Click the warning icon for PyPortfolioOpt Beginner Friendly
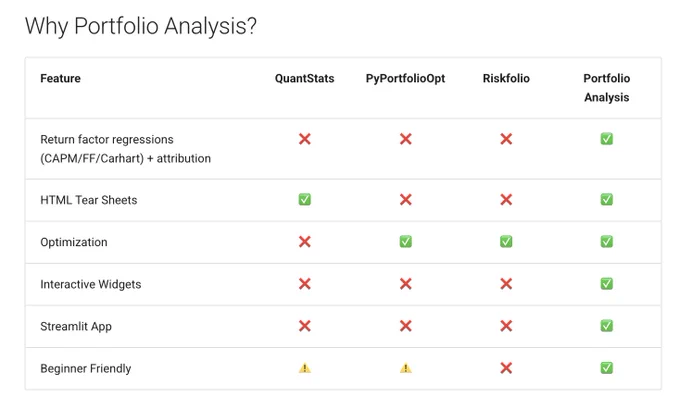 coord(405,368)
